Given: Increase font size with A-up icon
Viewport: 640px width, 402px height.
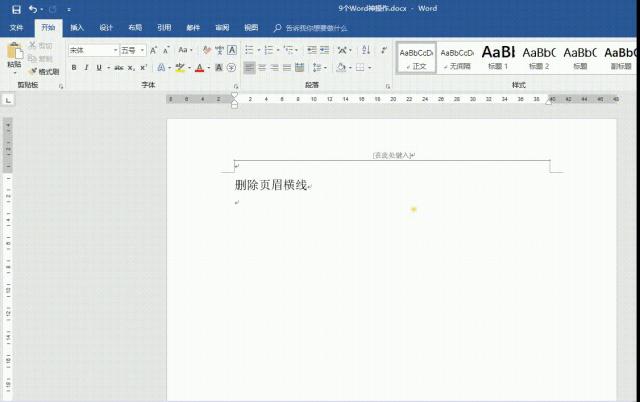Looking at the screenshot, I should [153, 50].
